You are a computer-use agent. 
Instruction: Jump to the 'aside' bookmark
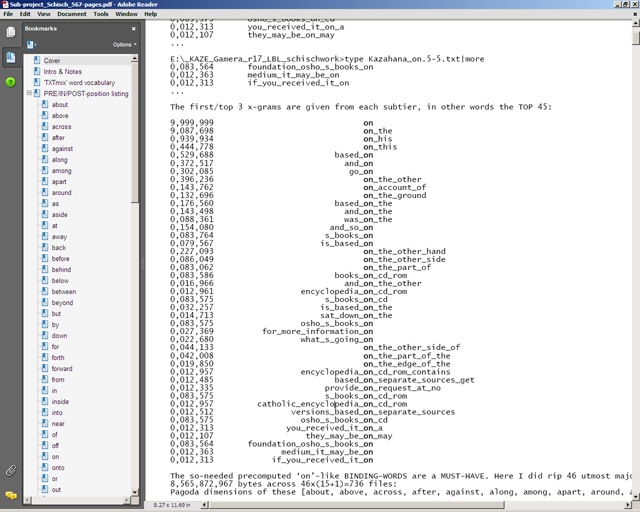60,215
